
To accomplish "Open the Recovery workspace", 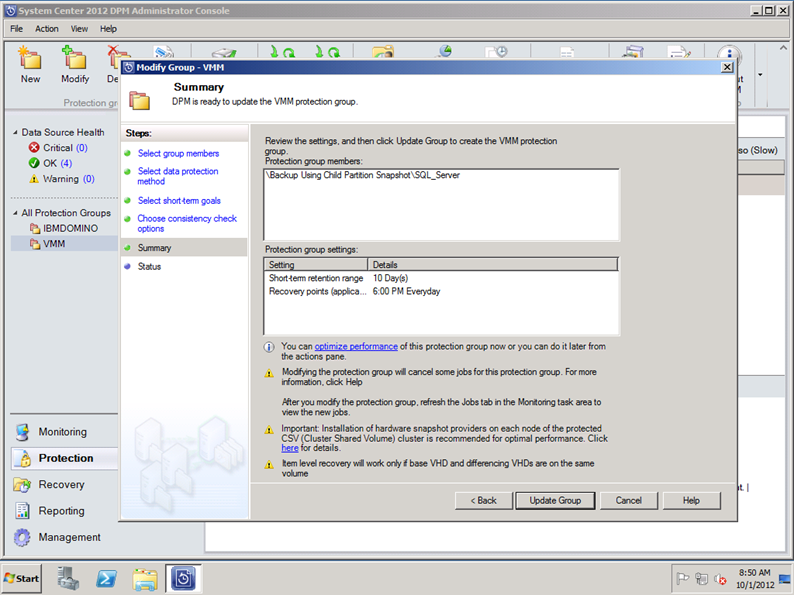I will tap(63, 485).
